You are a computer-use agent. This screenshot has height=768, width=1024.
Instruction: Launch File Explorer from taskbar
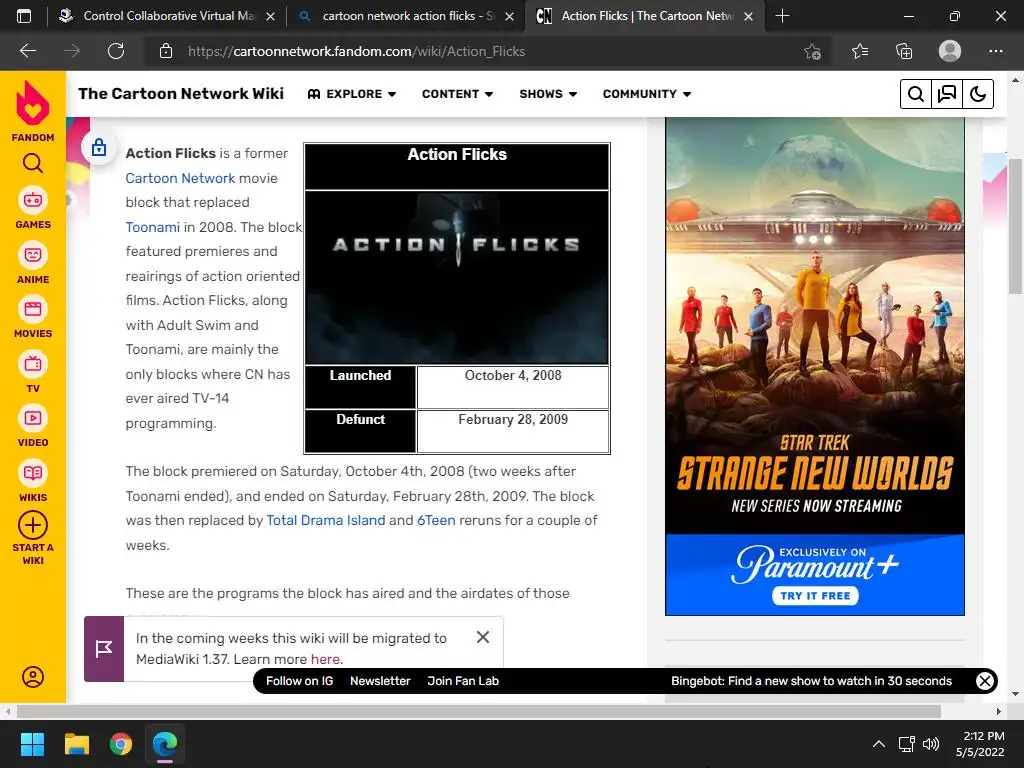(76, 744)
